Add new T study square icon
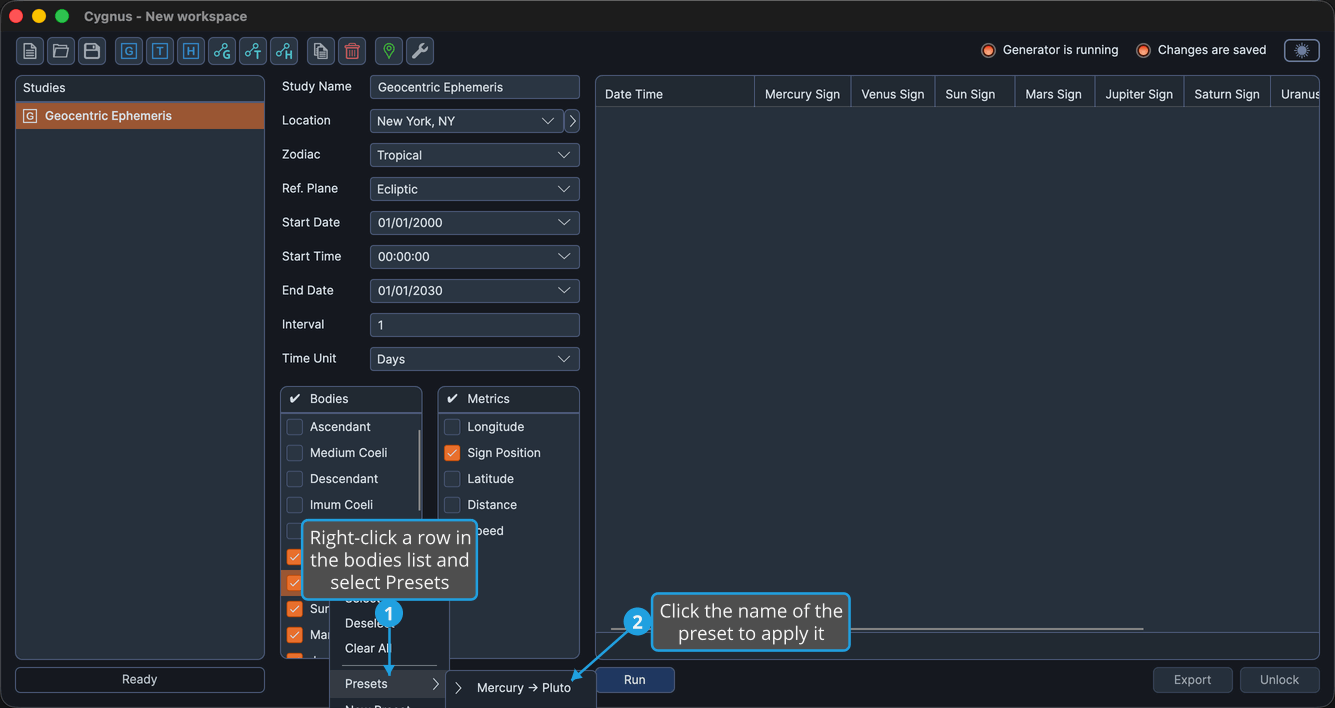 (160, 51)
